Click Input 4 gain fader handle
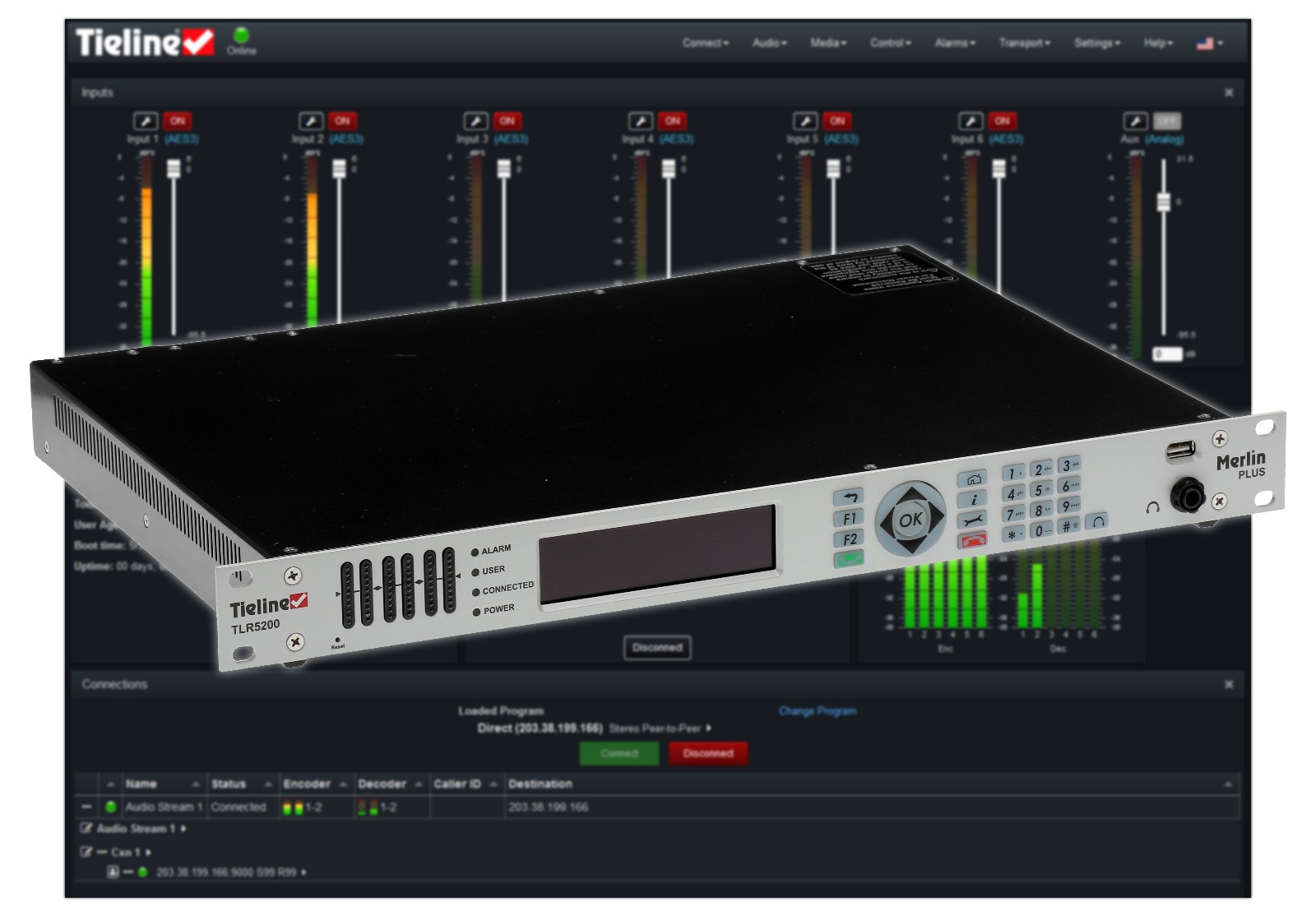 [x=669, y=169]
